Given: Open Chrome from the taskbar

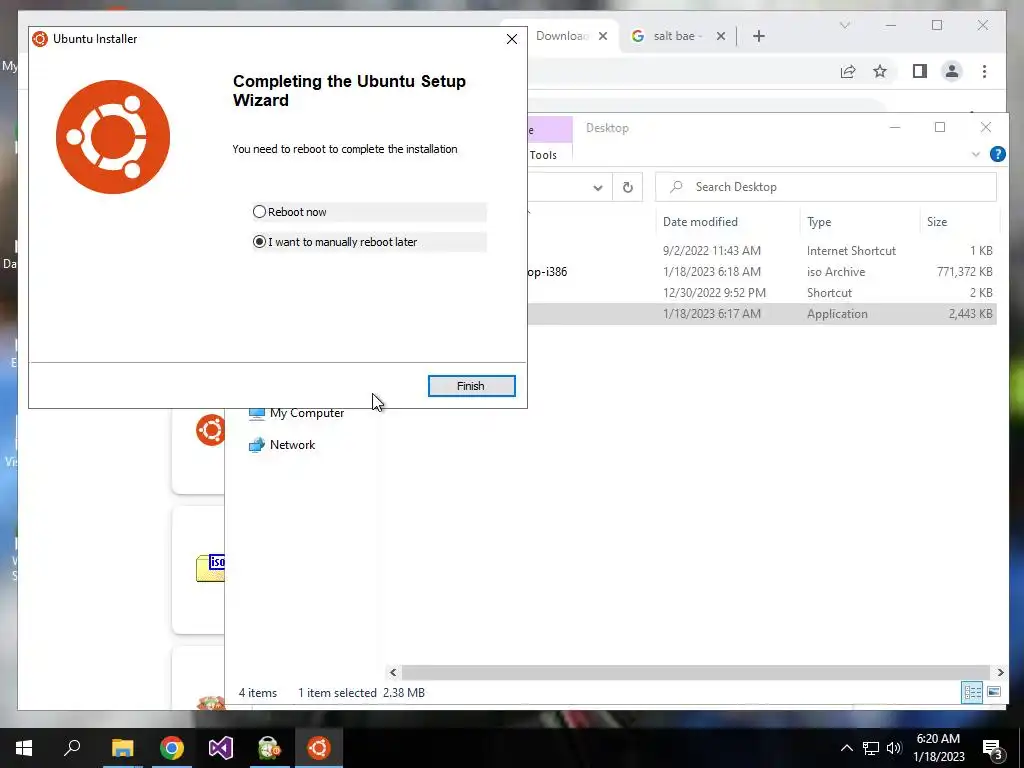Looking at the screenshot, I should pyautogui.click(x=172, y=748).
